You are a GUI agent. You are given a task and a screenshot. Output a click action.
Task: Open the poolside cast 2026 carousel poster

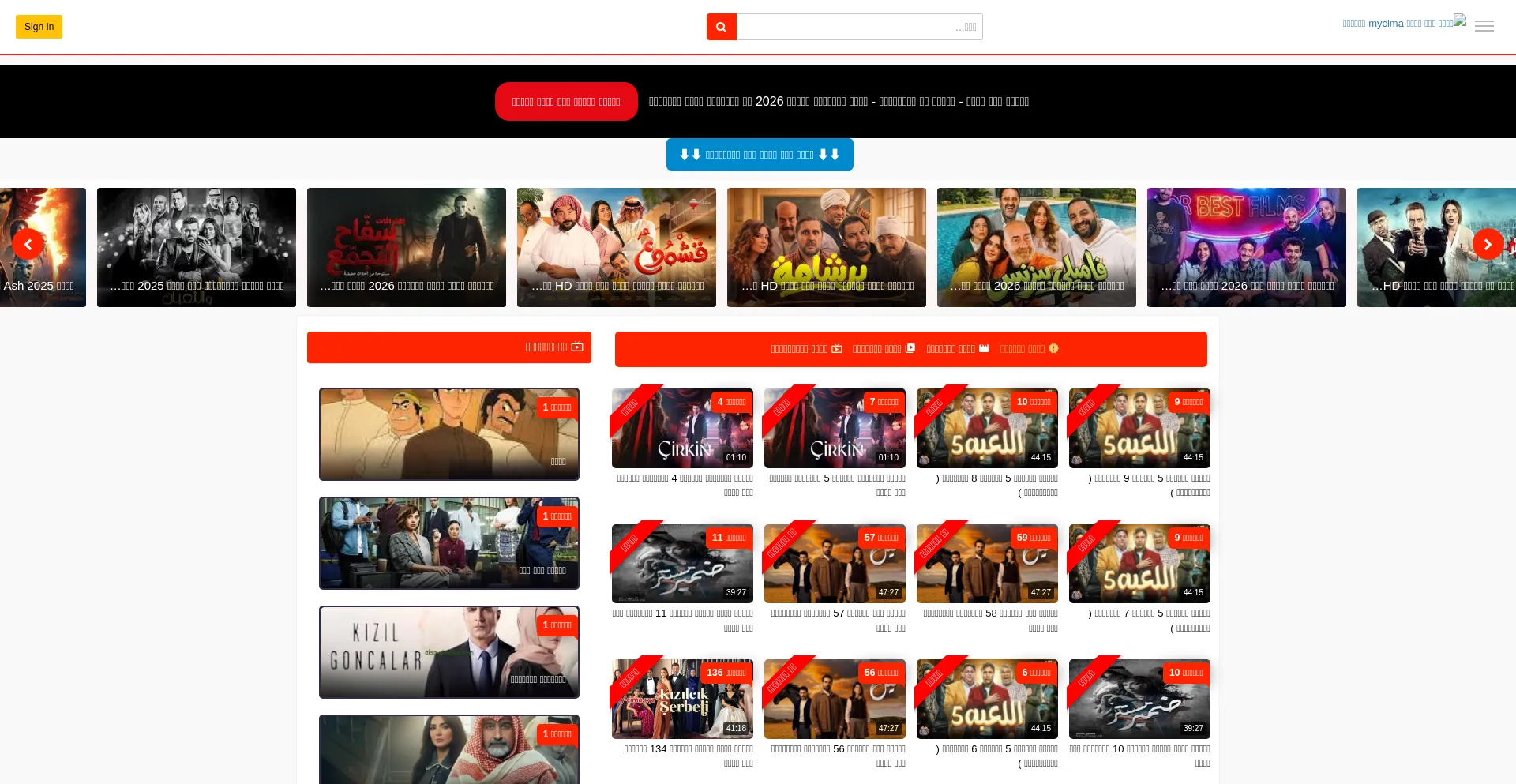pyautogui.click(x=1037, y=247)
